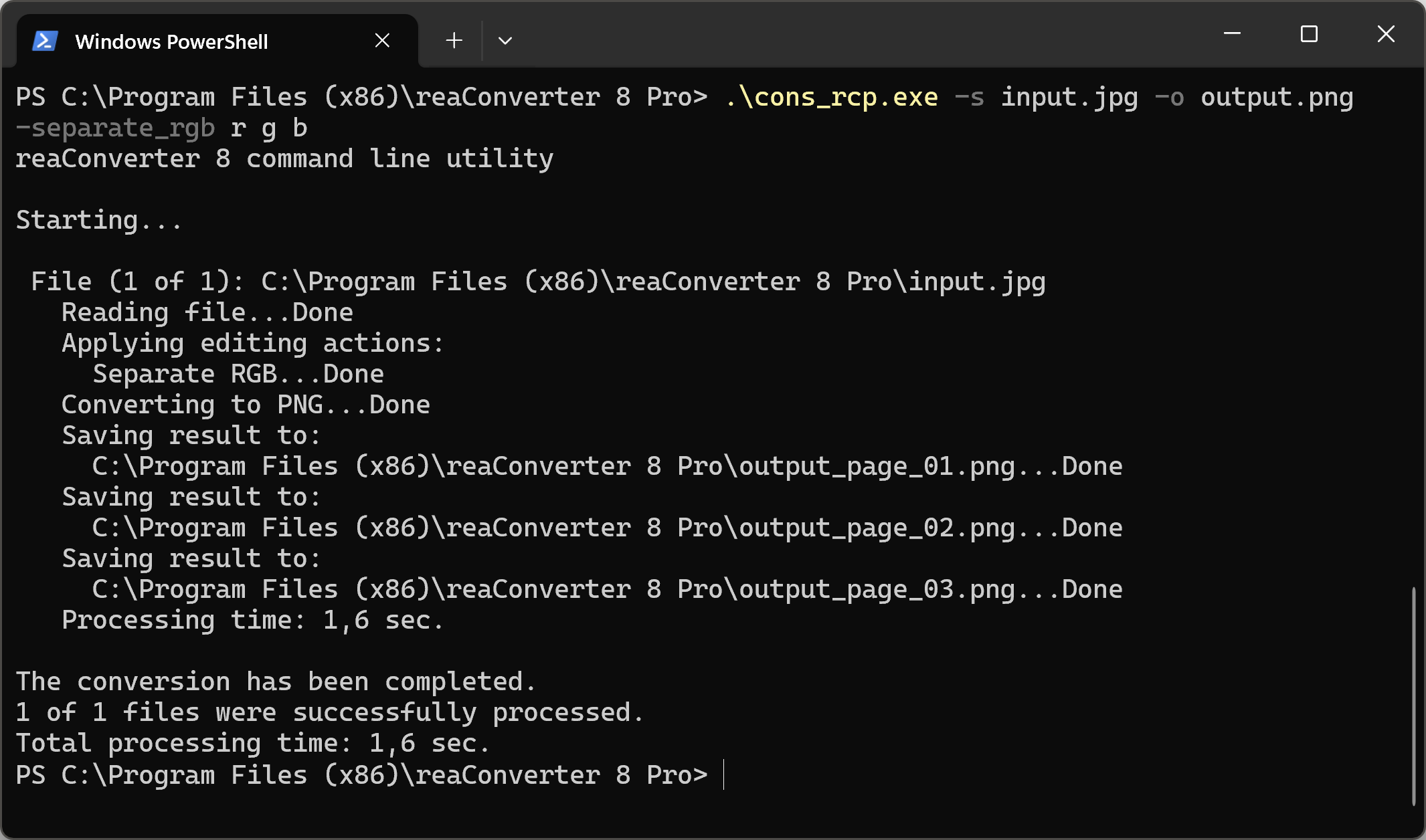Maximize the terminal window
Screen dimensions: 1426x840
coord(1309,34)
